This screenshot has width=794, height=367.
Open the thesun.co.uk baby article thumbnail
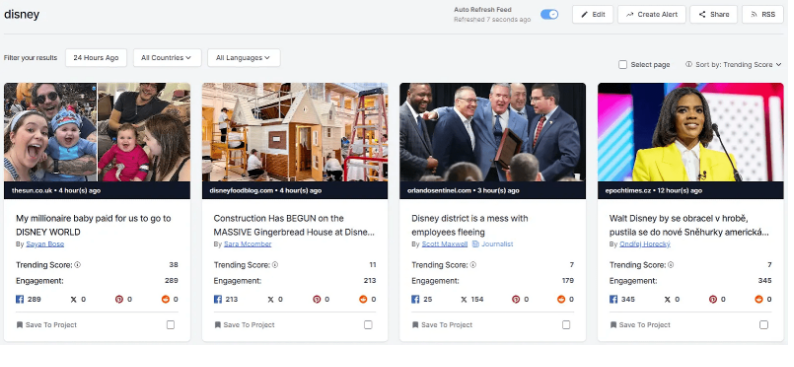(97, 132)
